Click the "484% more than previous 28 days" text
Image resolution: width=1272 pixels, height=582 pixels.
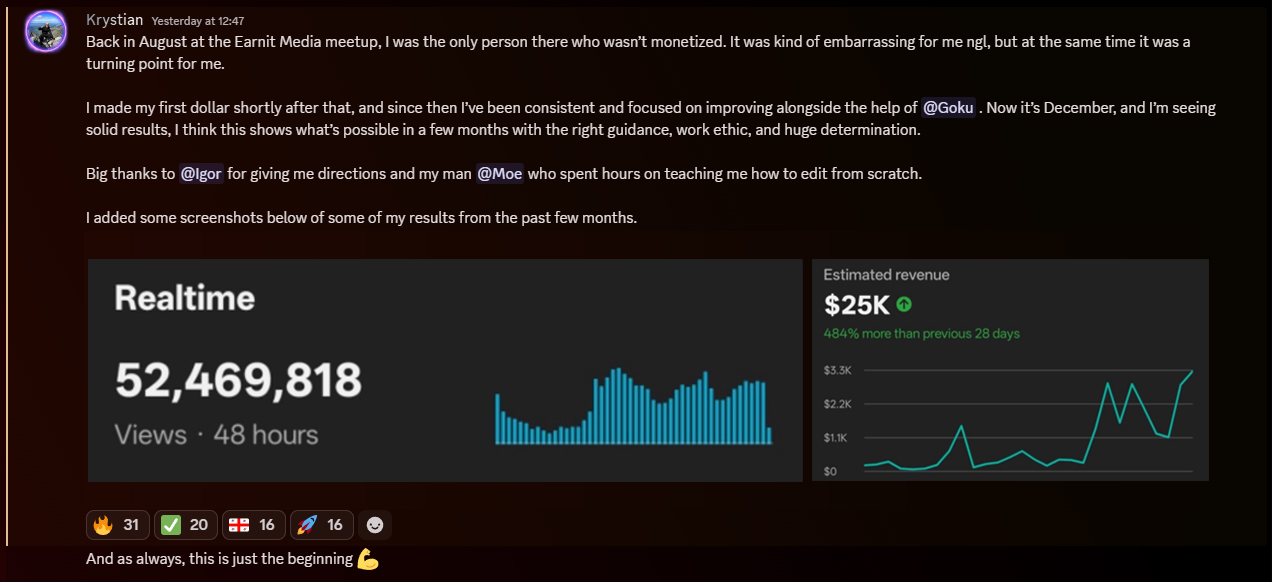[921, 333]
